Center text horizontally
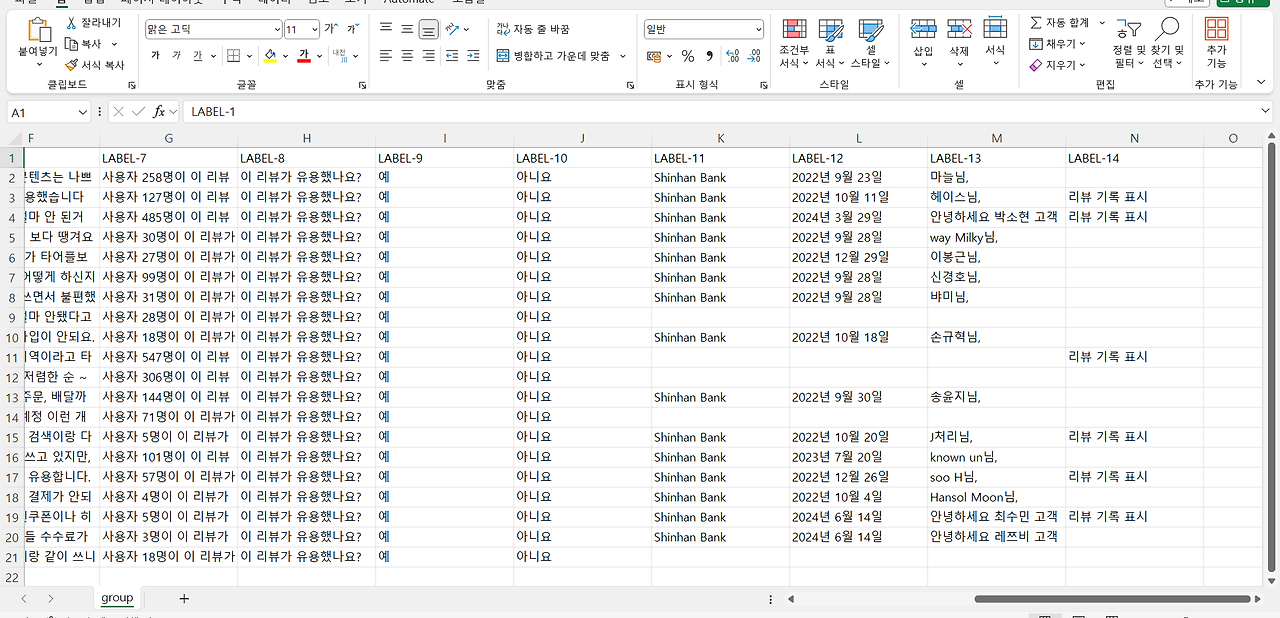Image resolution: width=1280 pixels, height=618 pixels. [407, 56]
